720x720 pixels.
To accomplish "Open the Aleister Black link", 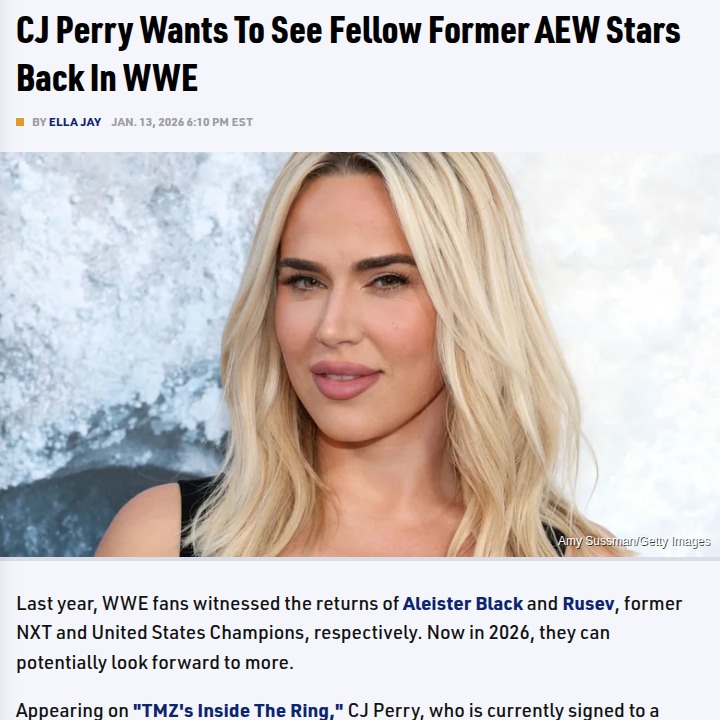I will (462, 603).
